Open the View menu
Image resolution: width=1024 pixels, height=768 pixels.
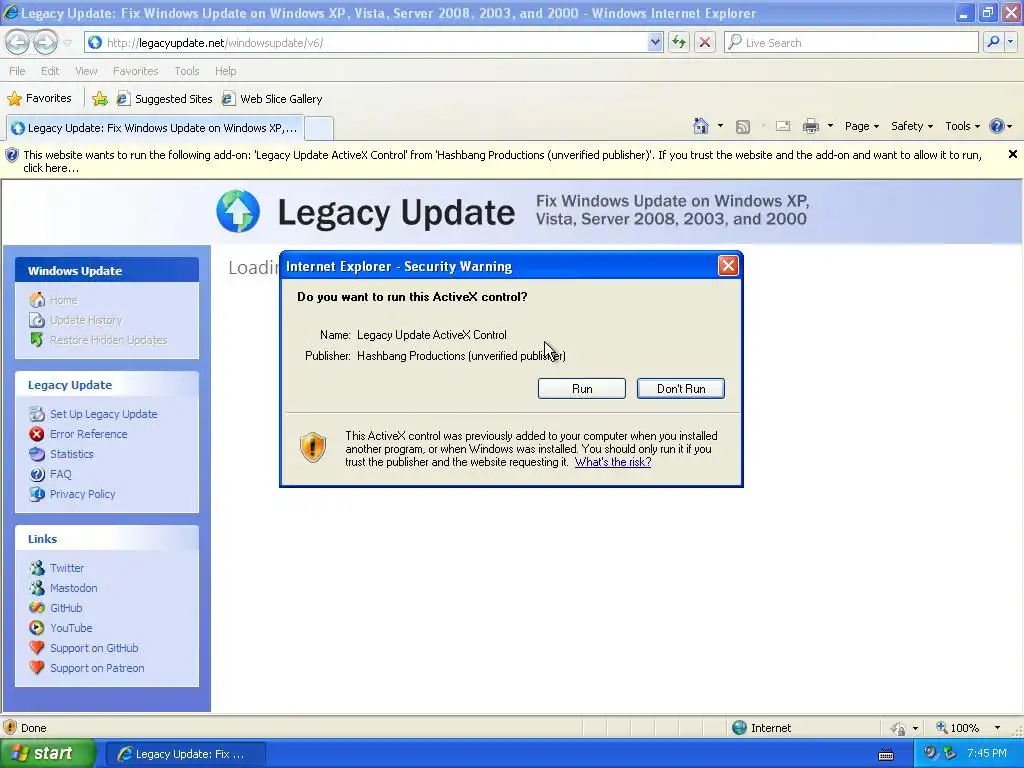click(86, 71)
